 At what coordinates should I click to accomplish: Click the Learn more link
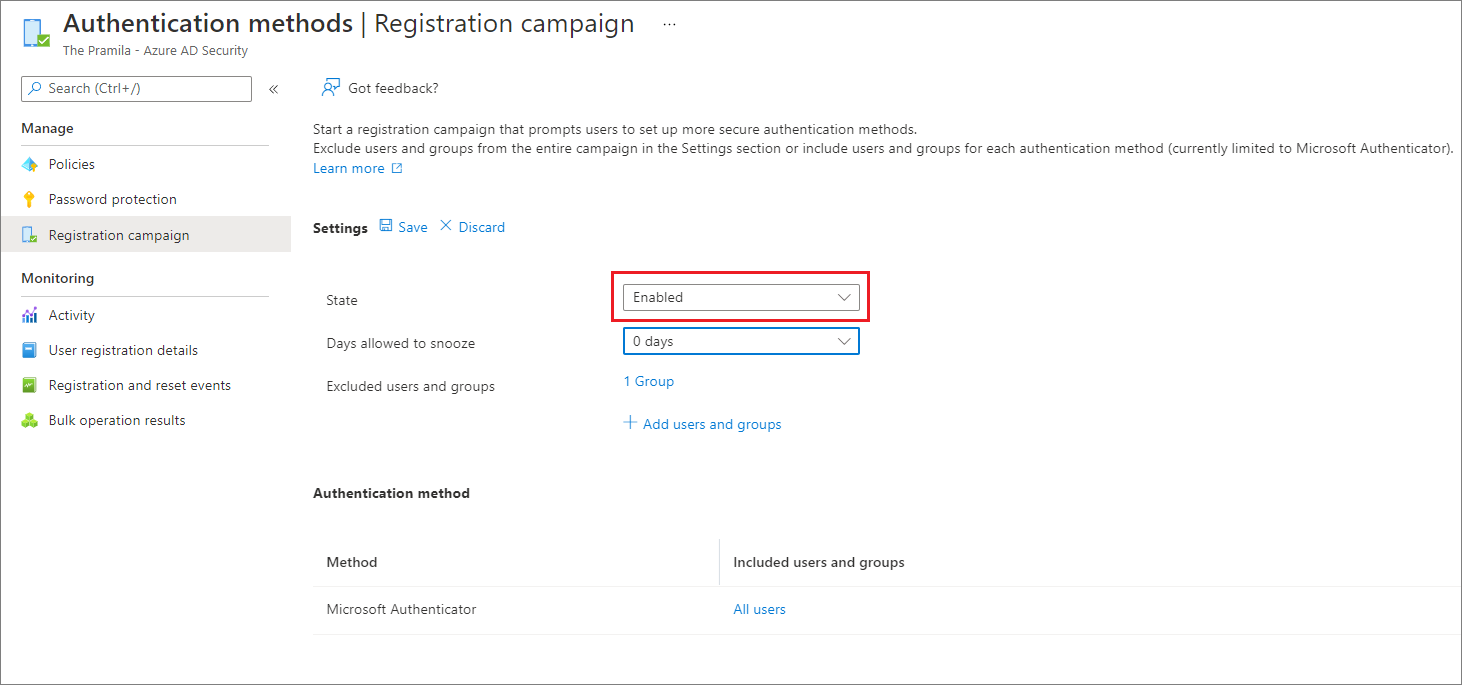pos(350,167)
